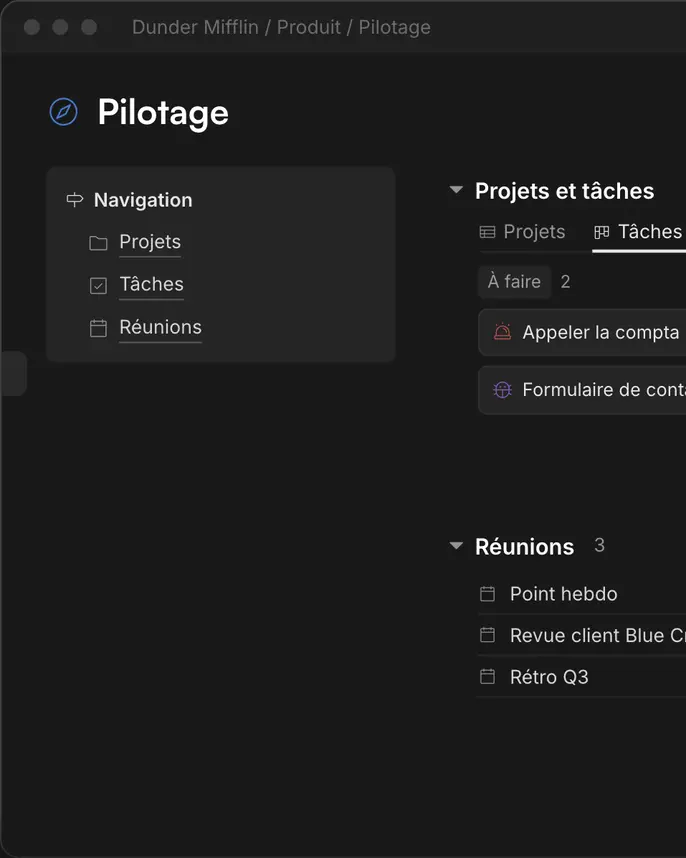The image size is (686, 858).
Task: Click the Réunions section heading
Action: [524, 547]
